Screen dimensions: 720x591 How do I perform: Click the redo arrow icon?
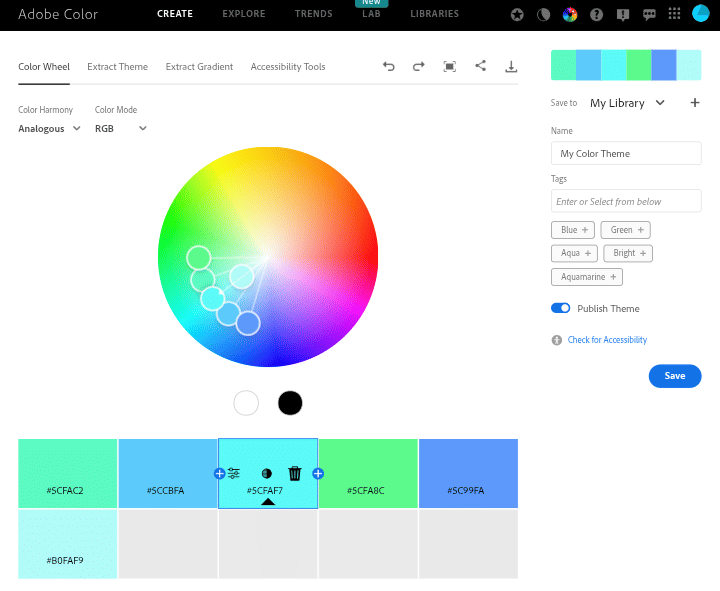(418, 67)
